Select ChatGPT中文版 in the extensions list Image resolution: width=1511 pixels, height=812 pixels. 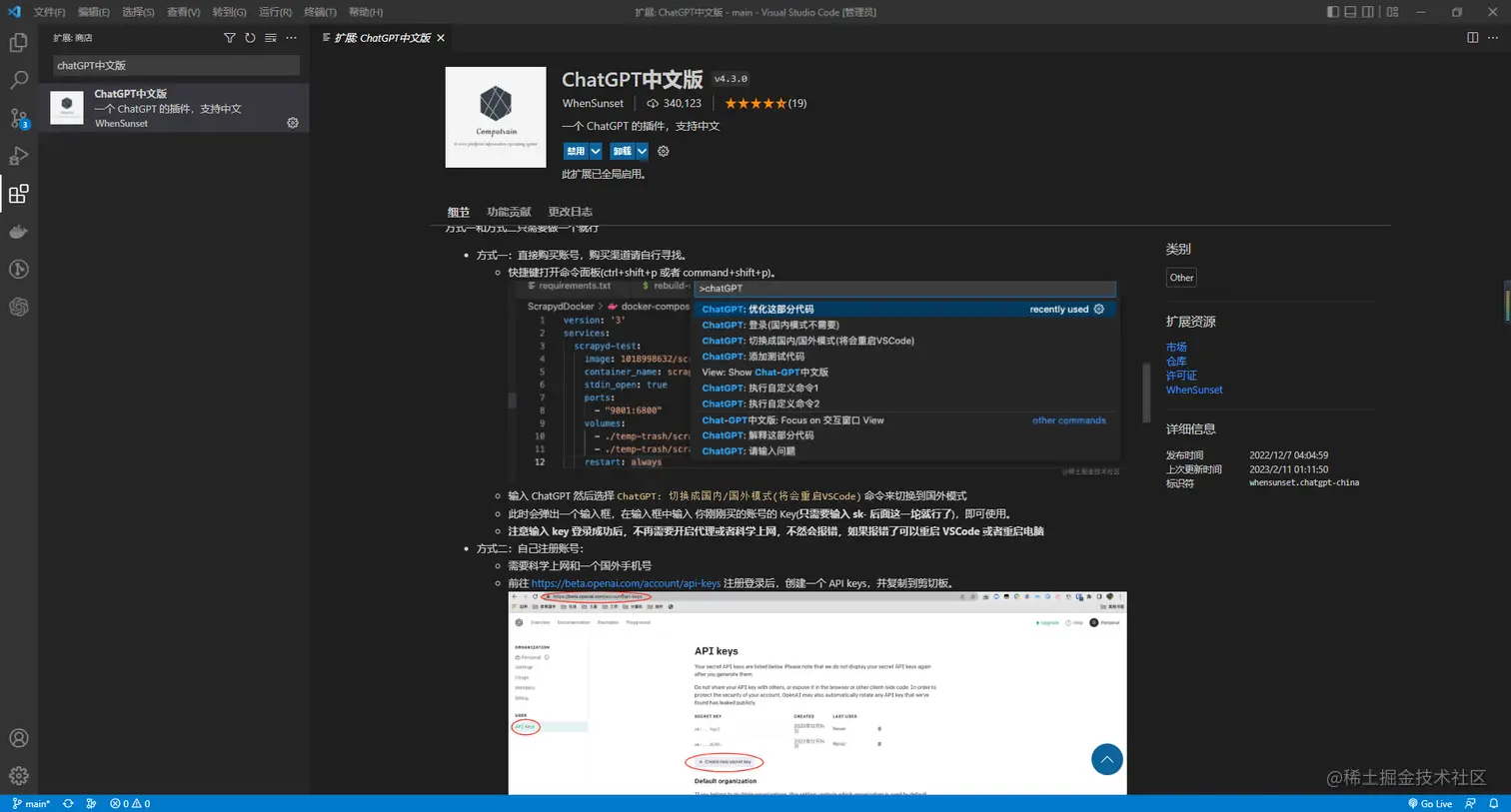pyautogui.click(x=173, y=108)
